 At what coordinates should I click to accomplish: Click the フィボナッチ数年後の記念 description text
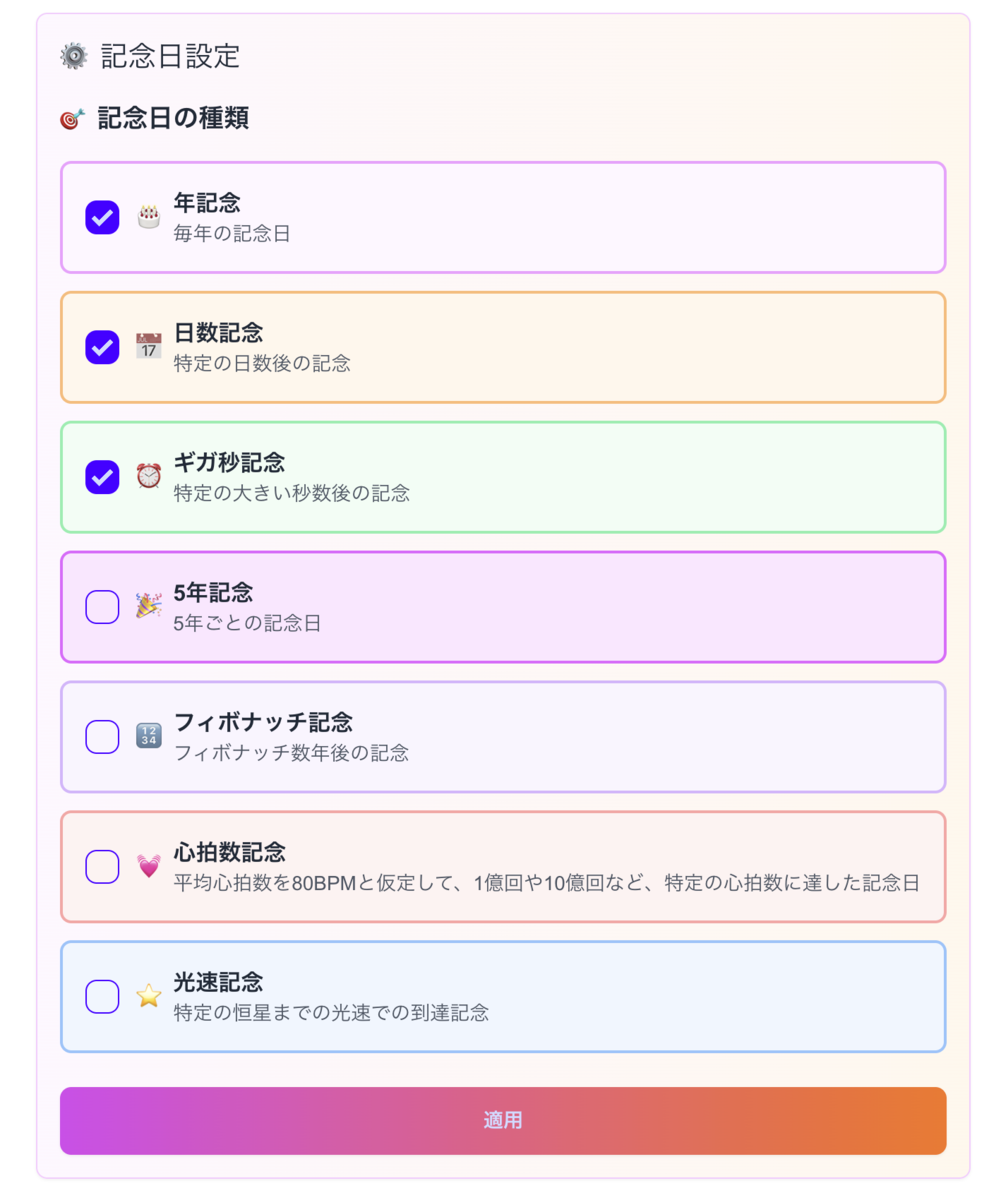[x=291, y=753]
